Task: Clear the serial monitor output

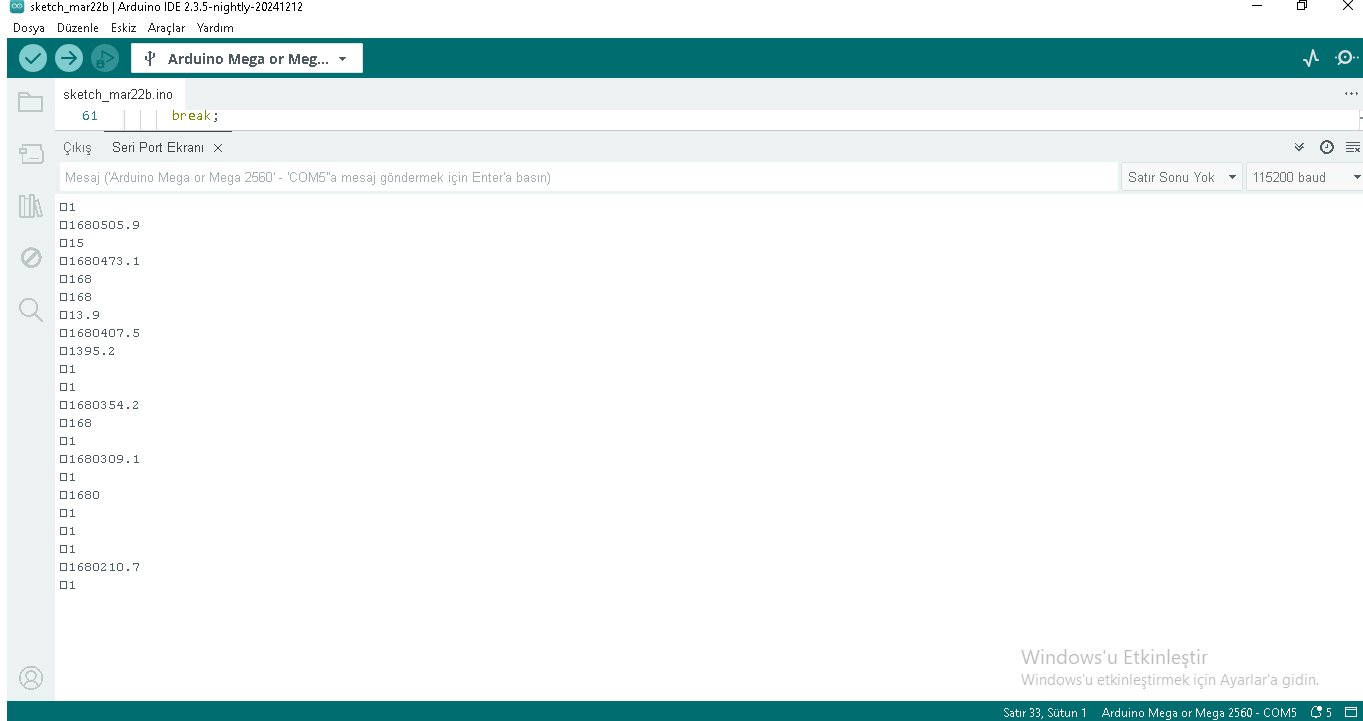Action: click(1353, 147)
